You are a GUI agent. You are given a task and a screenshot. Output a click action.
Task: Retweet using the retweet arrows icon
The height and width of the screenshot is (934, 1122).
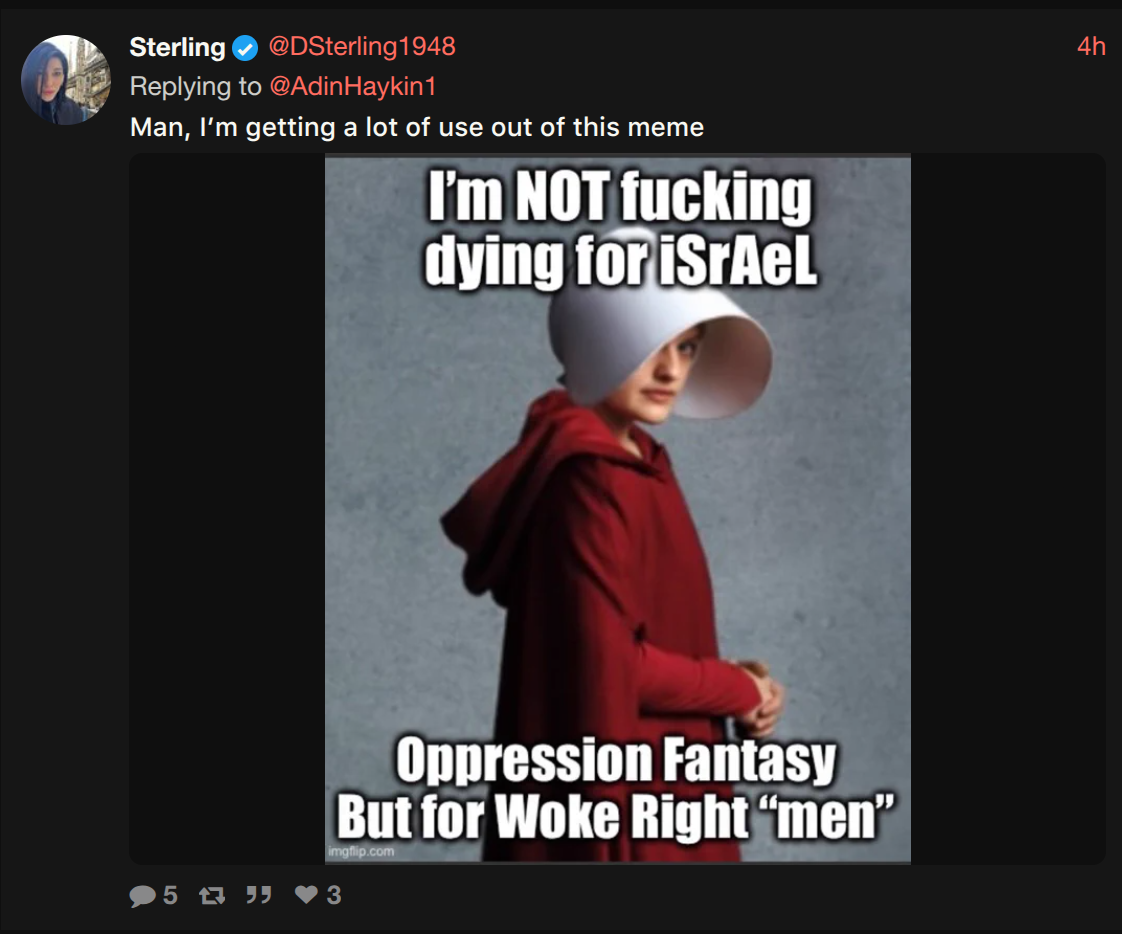point(212,895)
